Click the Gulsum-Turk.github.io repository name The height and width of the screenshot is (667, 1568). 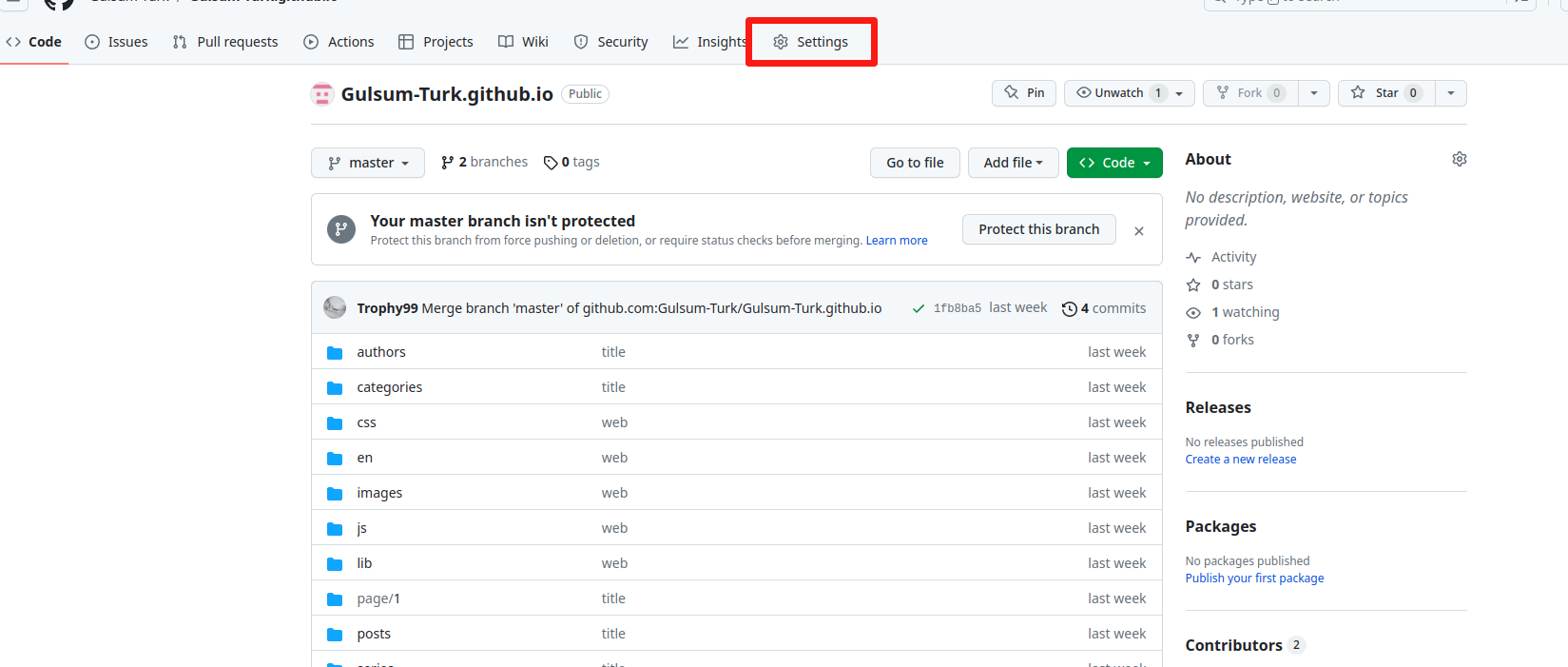click(x=447, y=94)
